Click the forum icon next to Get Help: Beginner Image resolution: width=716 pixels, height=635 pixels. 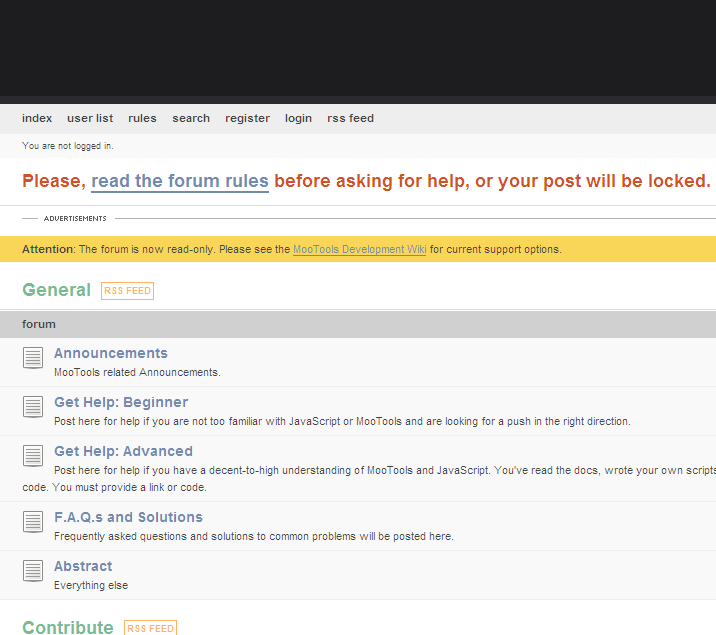33,407
